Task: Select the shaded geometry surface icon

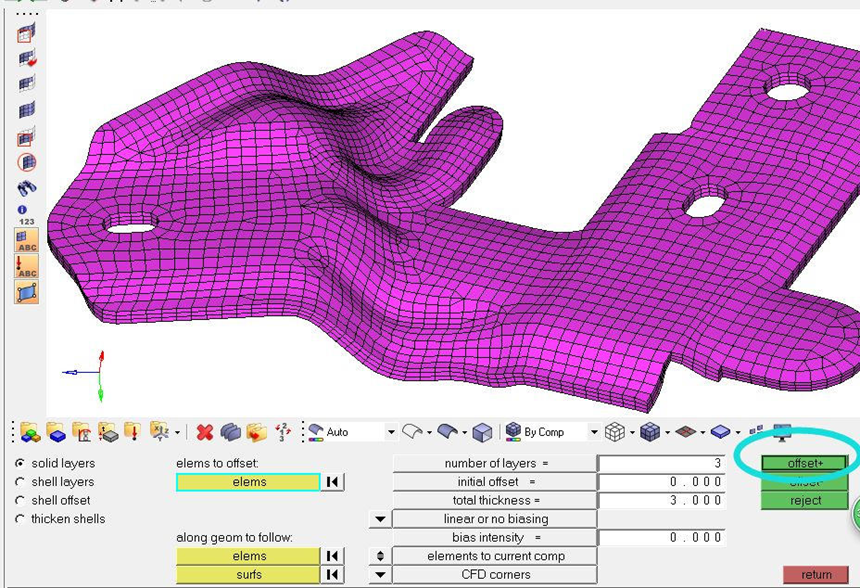Action: [447, 432]
